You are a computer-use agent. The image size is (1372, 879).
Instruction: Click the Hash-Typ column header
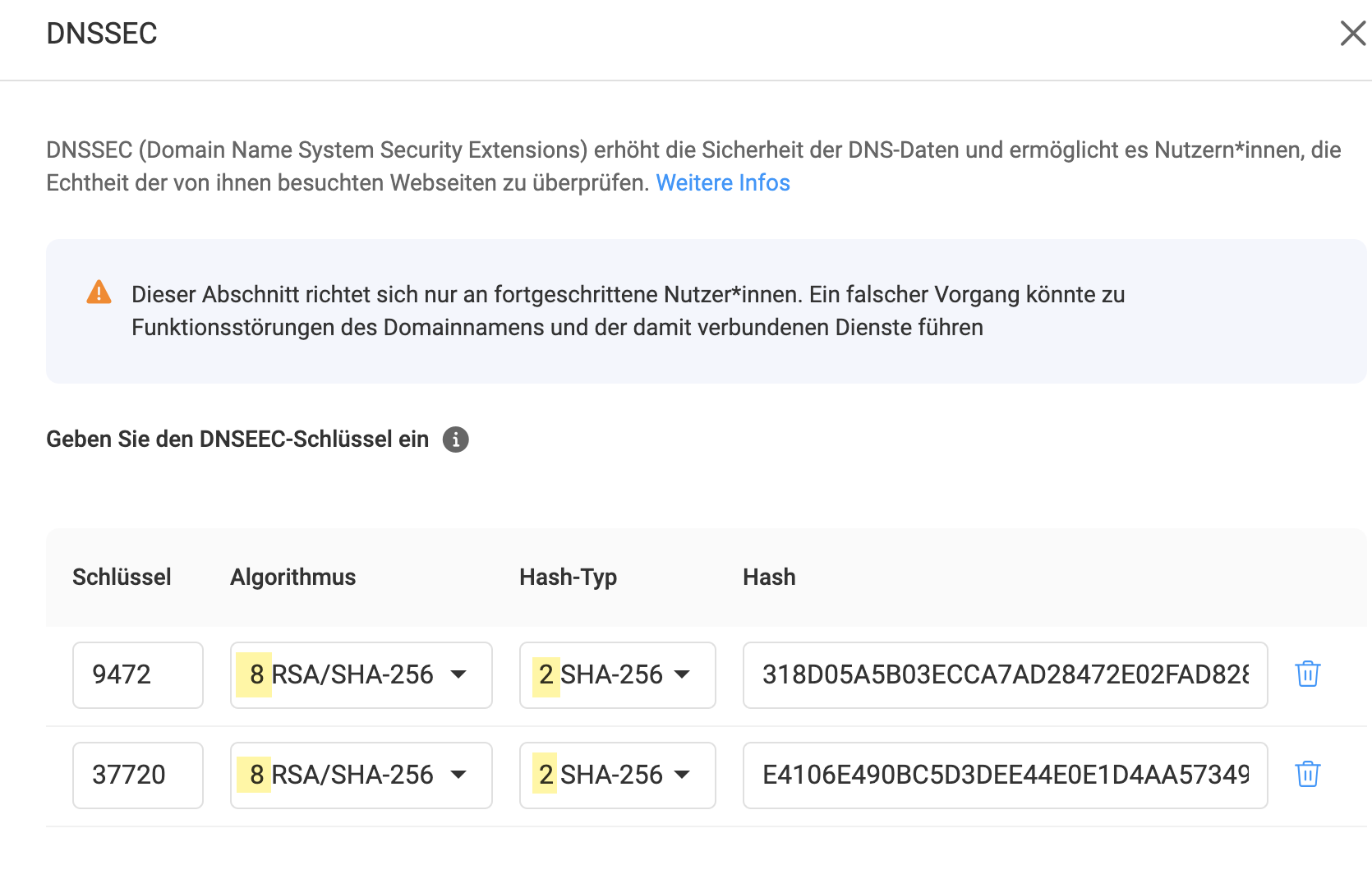[568, 577]
